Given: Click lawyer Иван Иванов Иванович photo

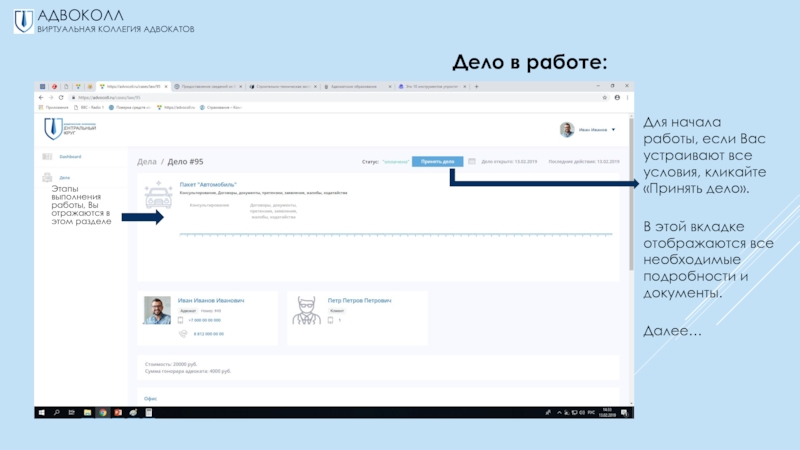Looking at the screenshot, I should [x=157, y=310].
